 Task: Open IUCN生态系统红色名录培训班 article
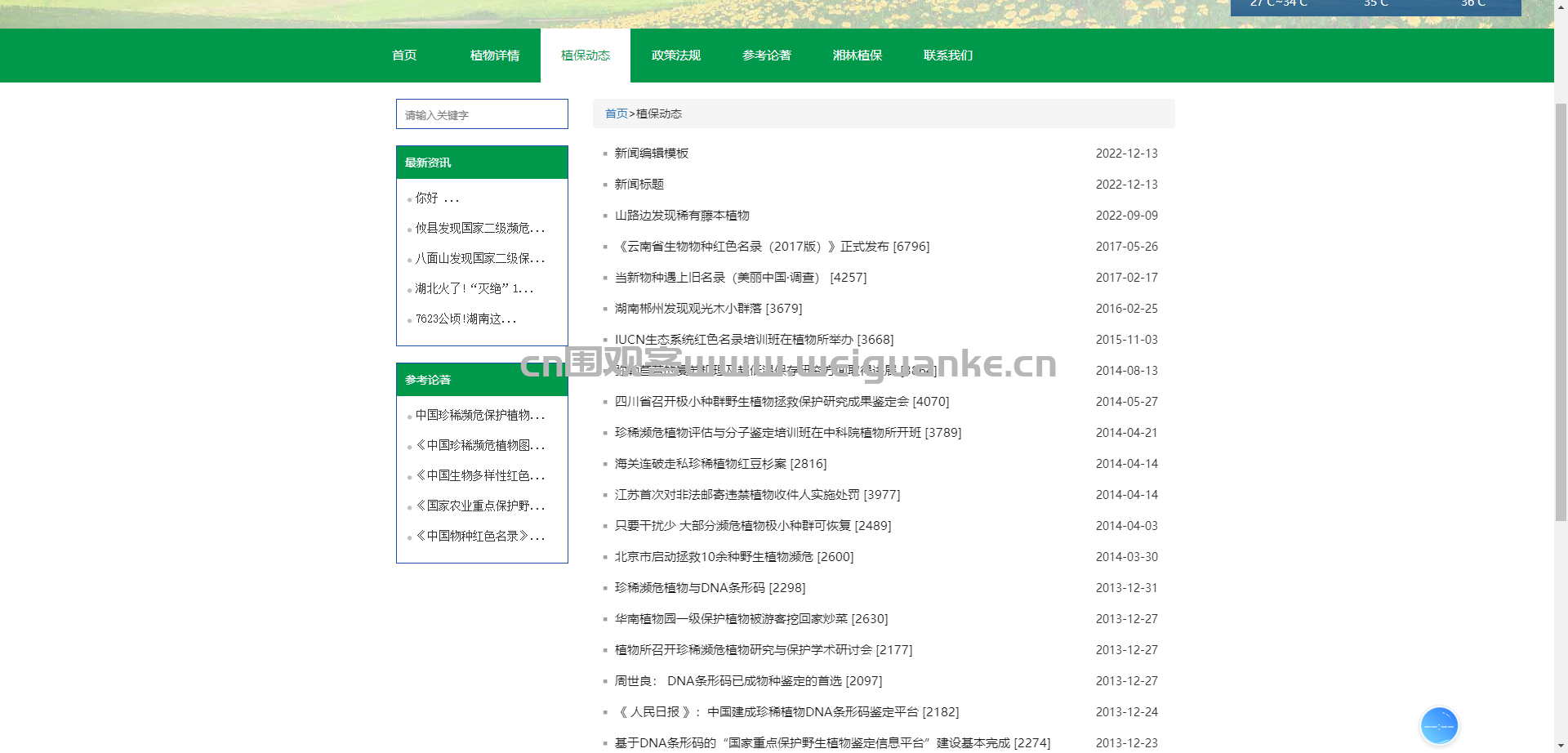tap(754, 340)
